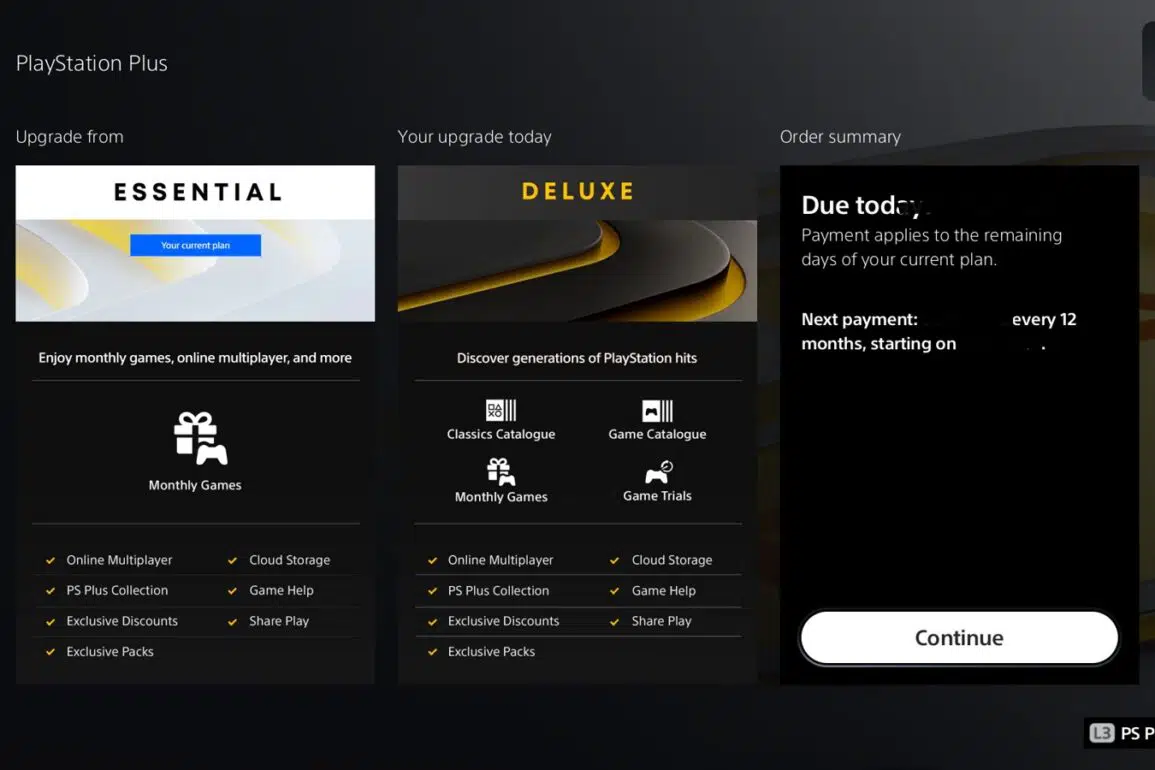Select the Game Trials controller icon
The width and height of the screenshot is (1155, 770).
[659, 472]
